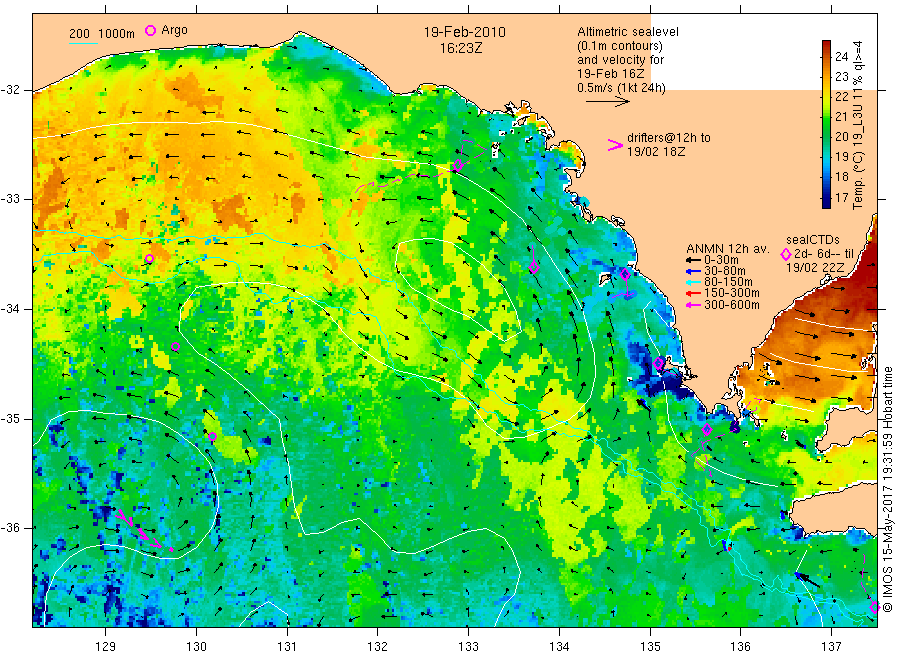
Task: Click the magenta 300-600m legend arrow
Action: tap(693, 305)
